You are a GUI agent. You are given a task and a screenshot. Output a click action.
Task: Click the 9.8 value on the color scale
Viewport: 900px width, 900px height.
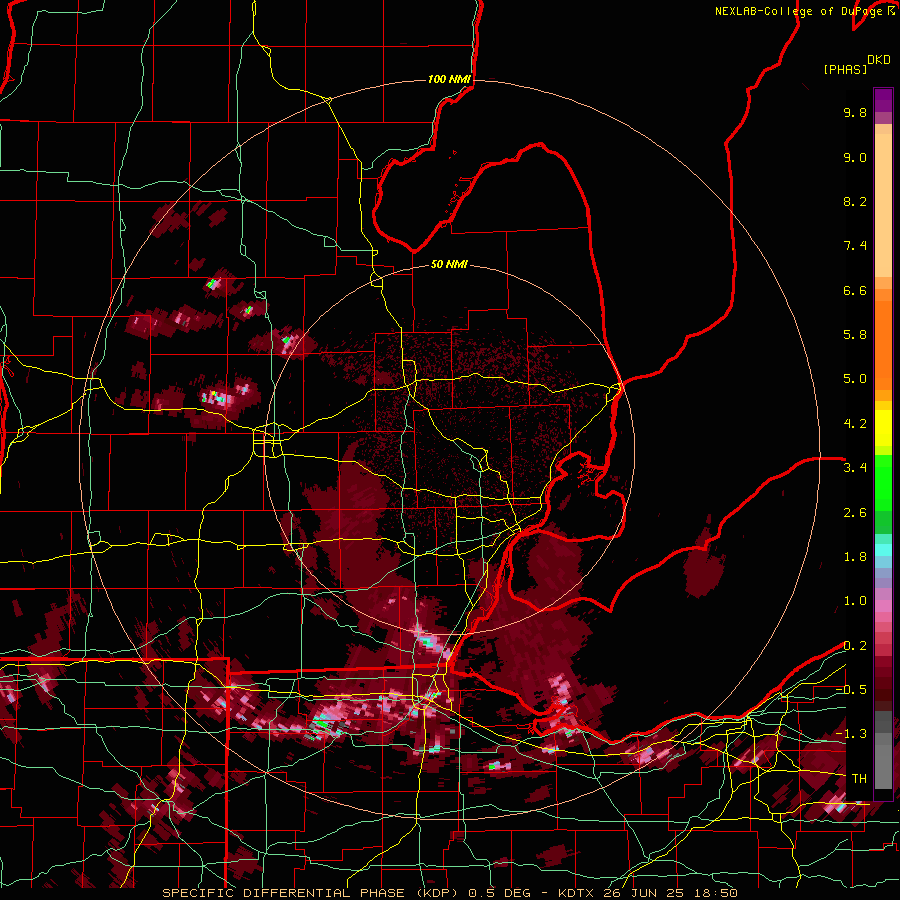(855, 112)
